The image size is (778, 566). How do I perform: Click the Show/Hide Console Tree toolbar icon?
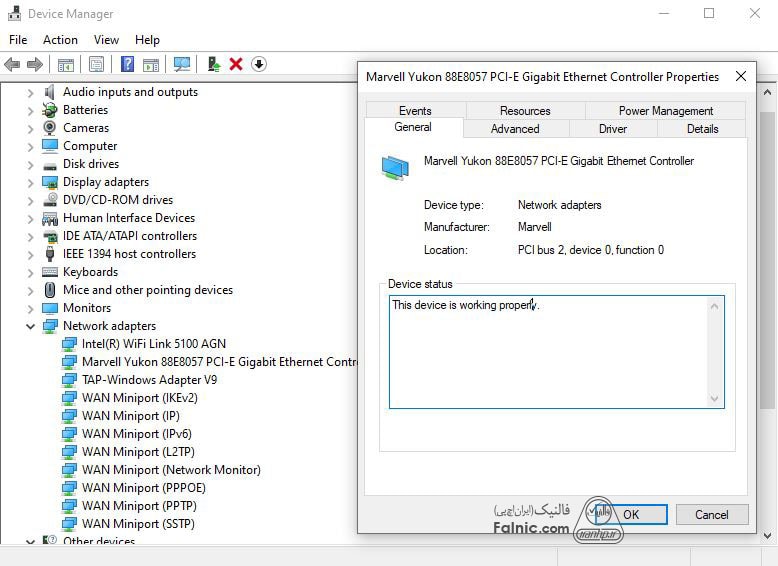click(x=65, y=64)
